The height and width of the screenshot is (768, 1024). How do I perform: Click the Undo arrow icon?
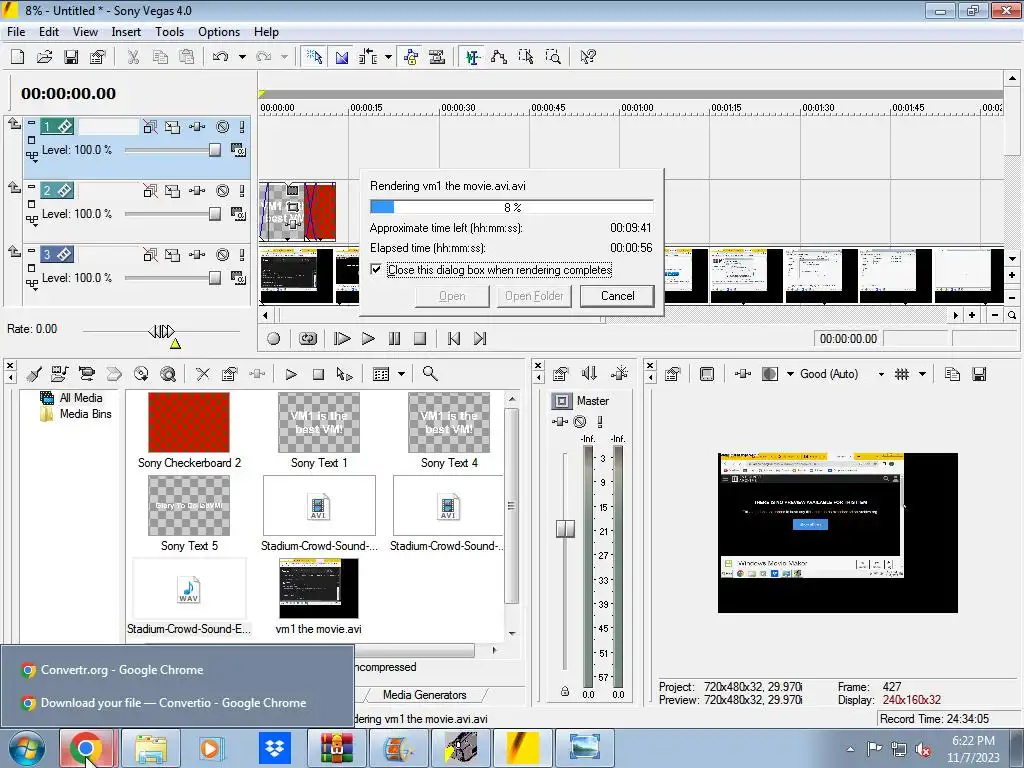(220, 57)
